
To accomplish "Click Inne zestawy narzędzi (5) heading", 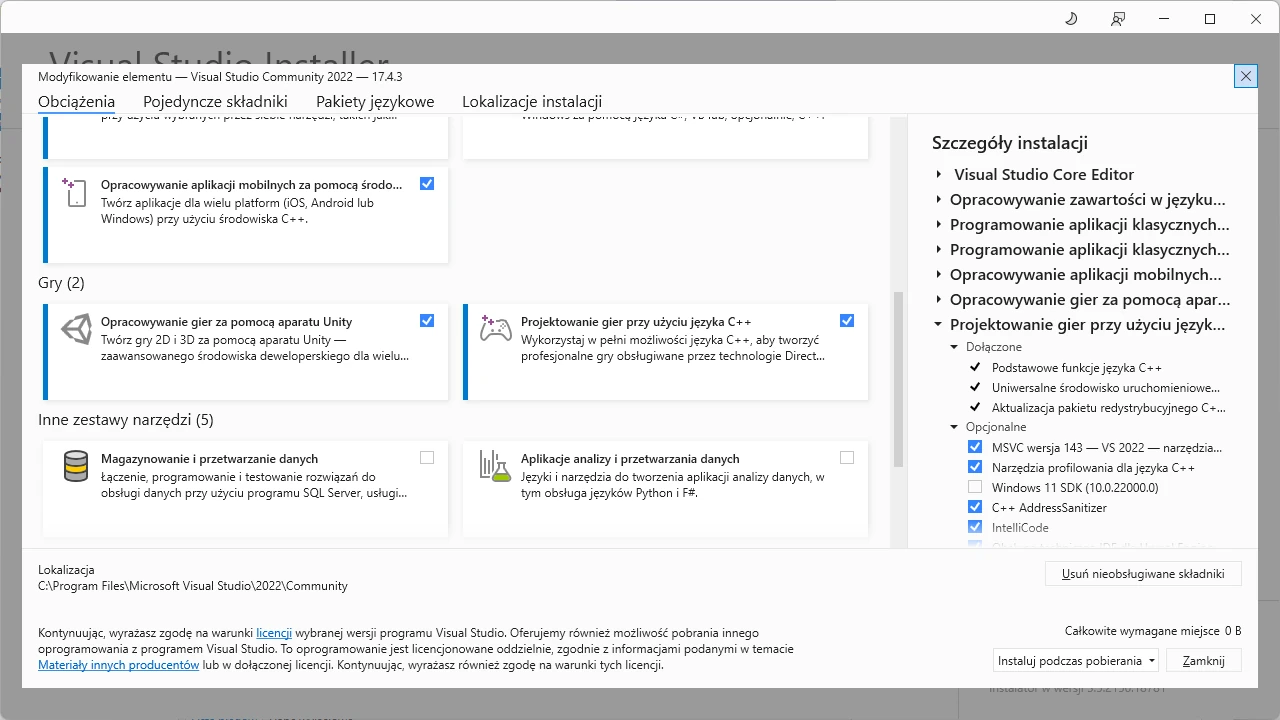I will [126, 420].
